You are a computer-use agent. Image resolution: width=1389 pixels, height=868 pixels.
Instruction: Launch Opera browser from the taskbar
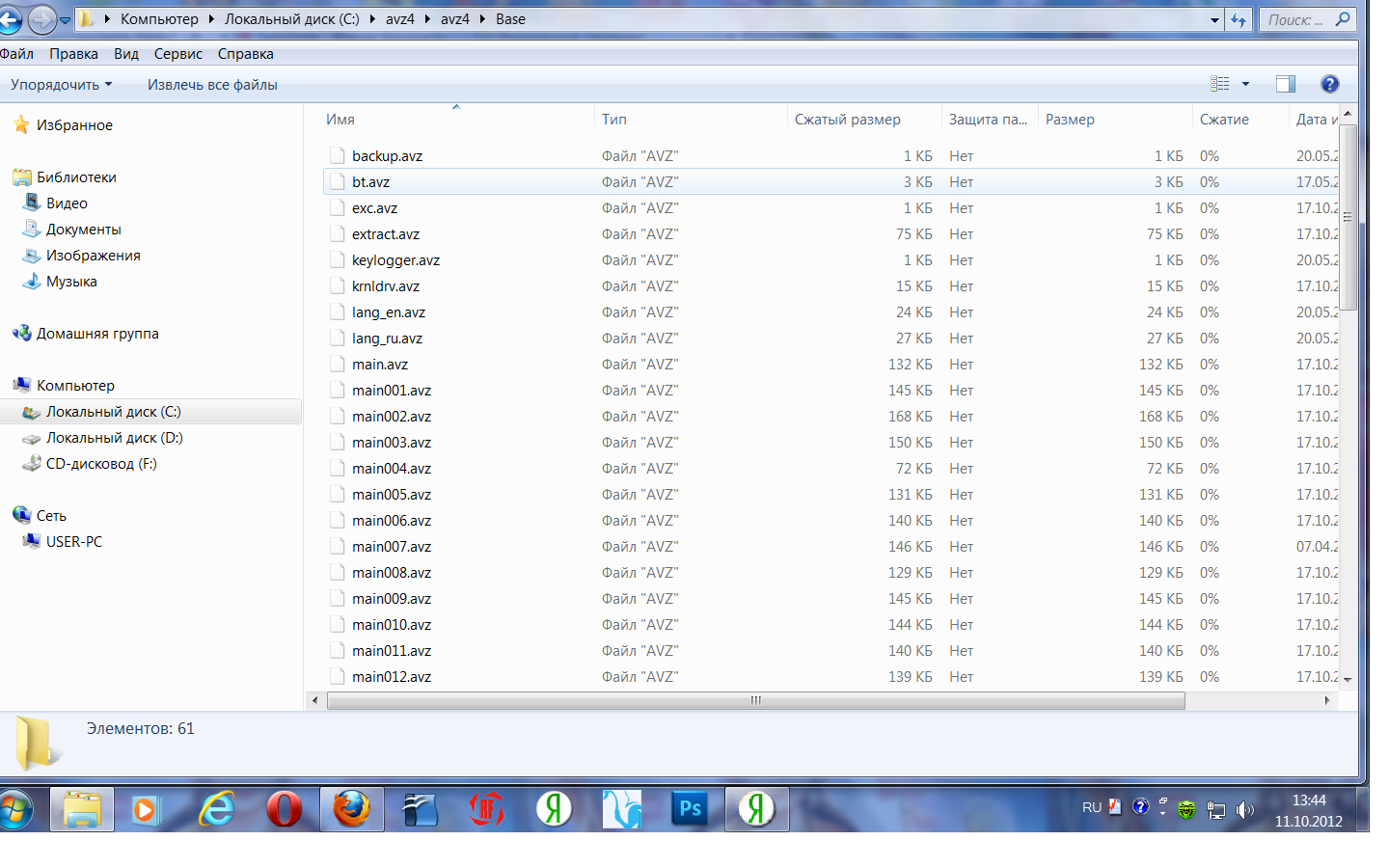pos(284,809)
